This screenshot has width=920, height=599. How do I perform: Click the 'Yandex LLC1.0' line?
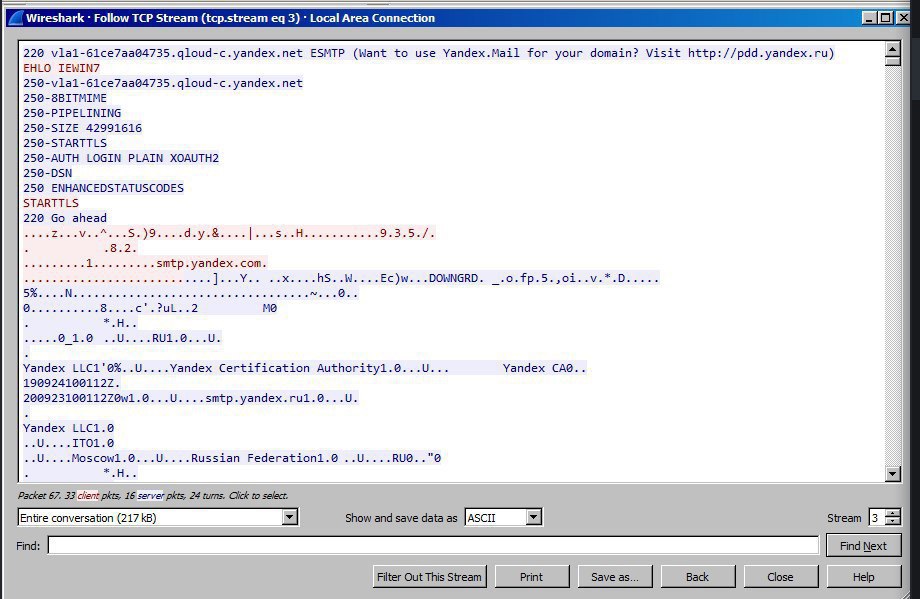(69, 428)
